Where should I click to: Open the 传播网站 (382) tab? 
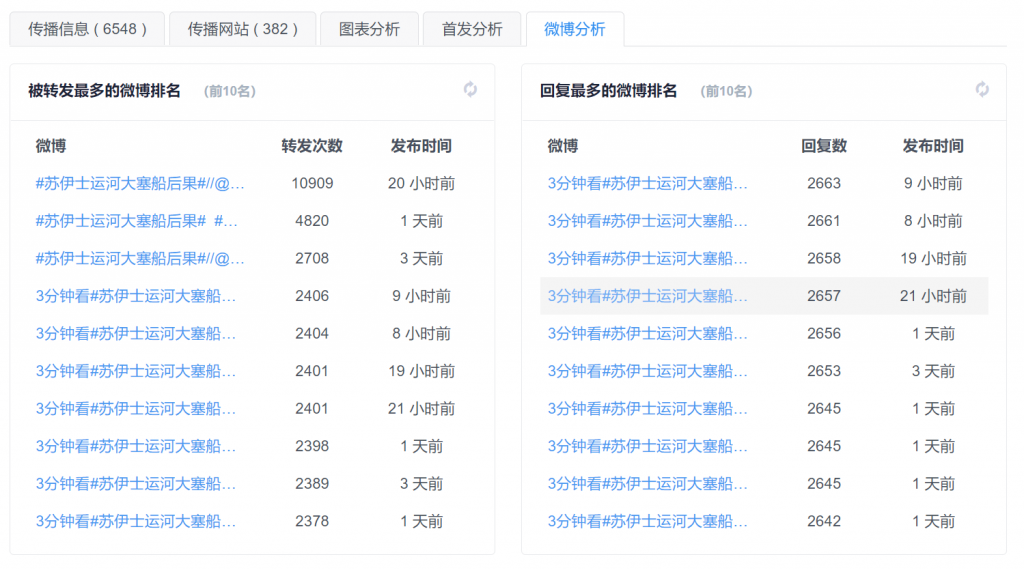[243, 29]
